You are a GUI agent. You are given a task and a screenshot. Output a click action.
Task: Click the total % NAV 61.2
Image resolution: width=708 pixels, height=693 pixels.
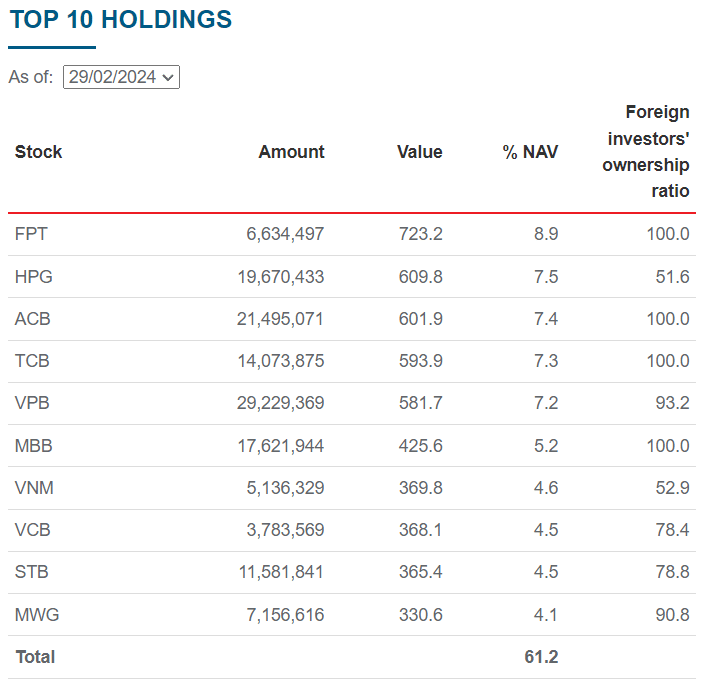click(x=541, y=657)
